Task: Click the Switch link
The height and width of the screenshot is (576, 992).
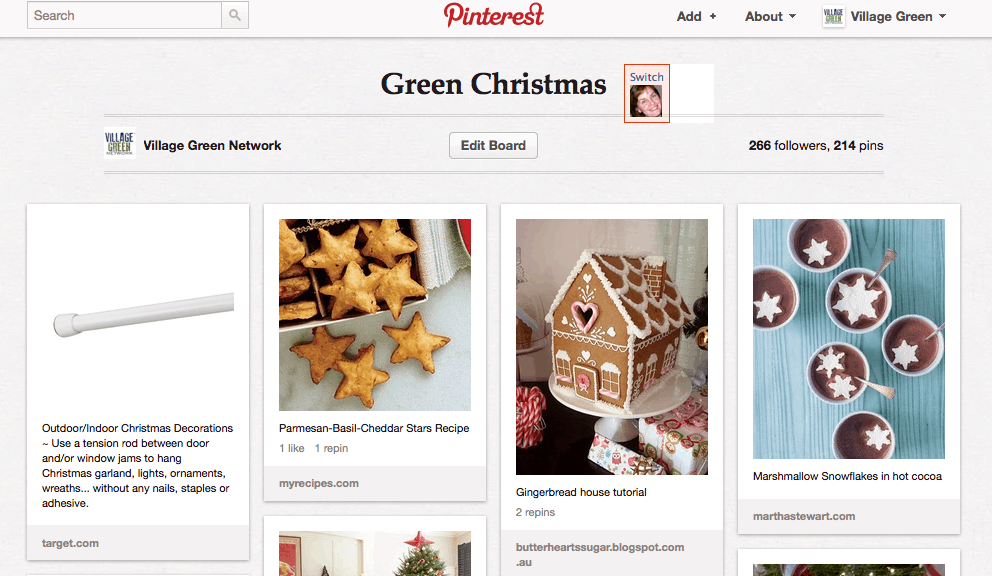Action: pos(647,77)
